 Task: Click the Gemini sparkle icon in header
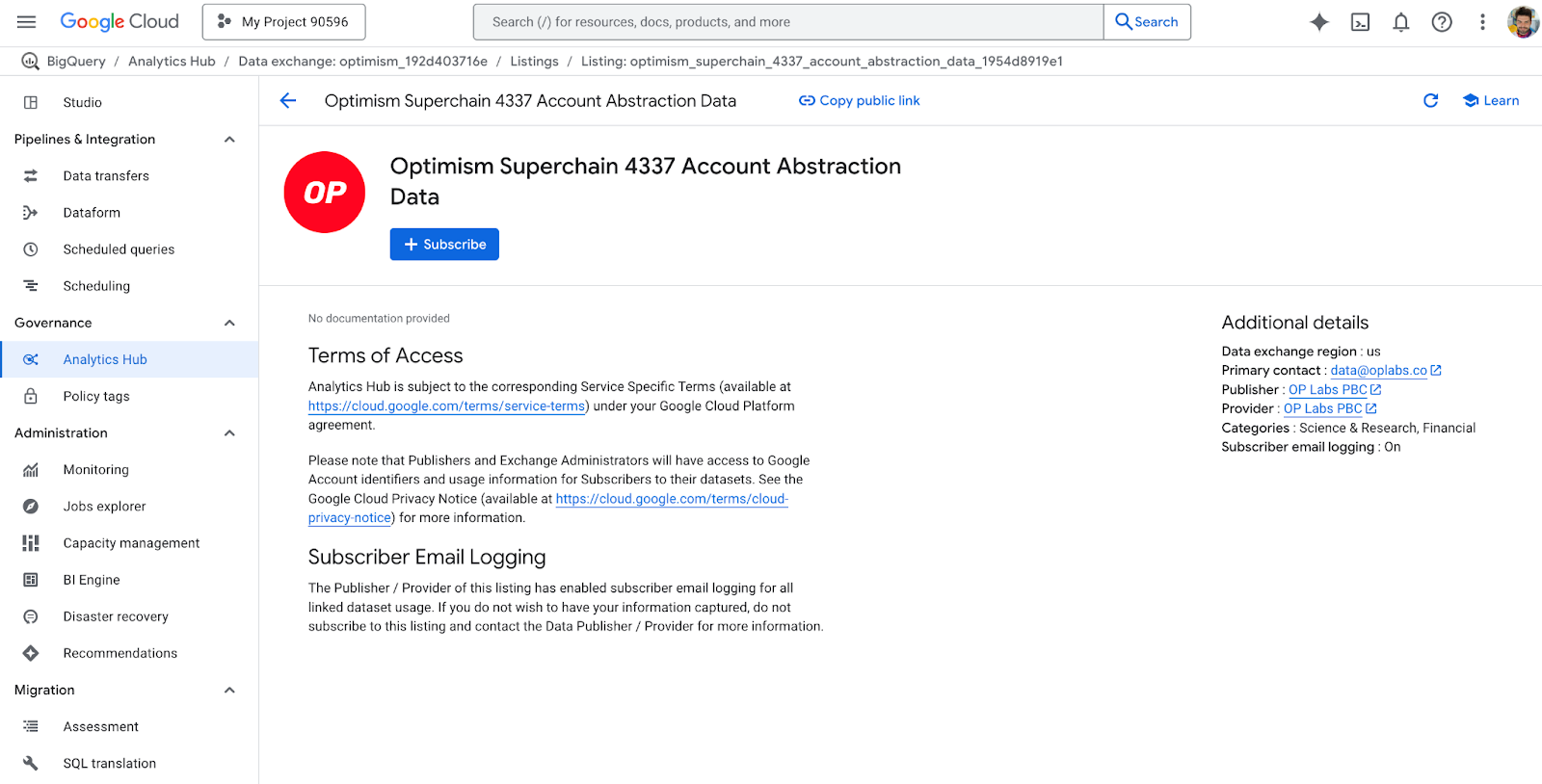coord(1319,22)
